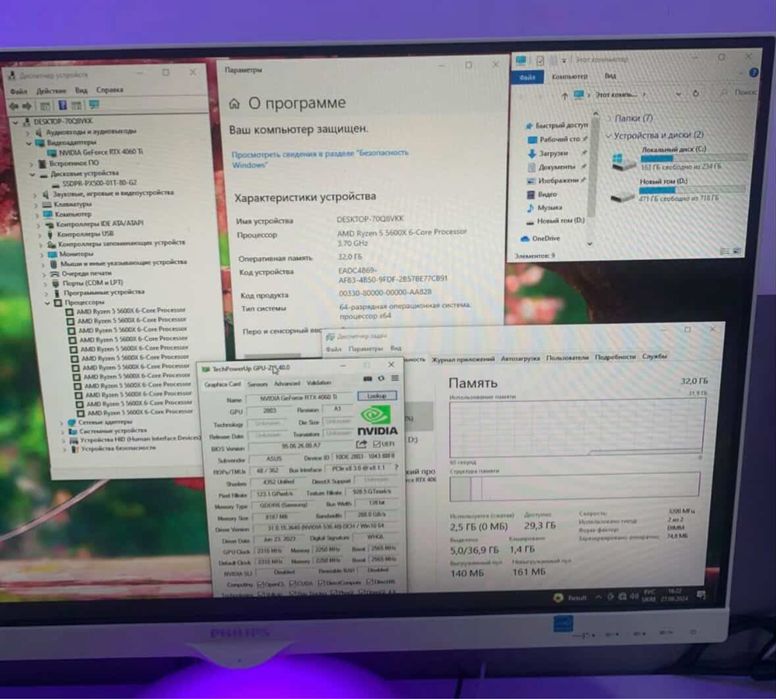Viewport: 776px width, 699px height.
Task: Open the Вид ribbon tab in Explorer
Action: tap(610, 76)
